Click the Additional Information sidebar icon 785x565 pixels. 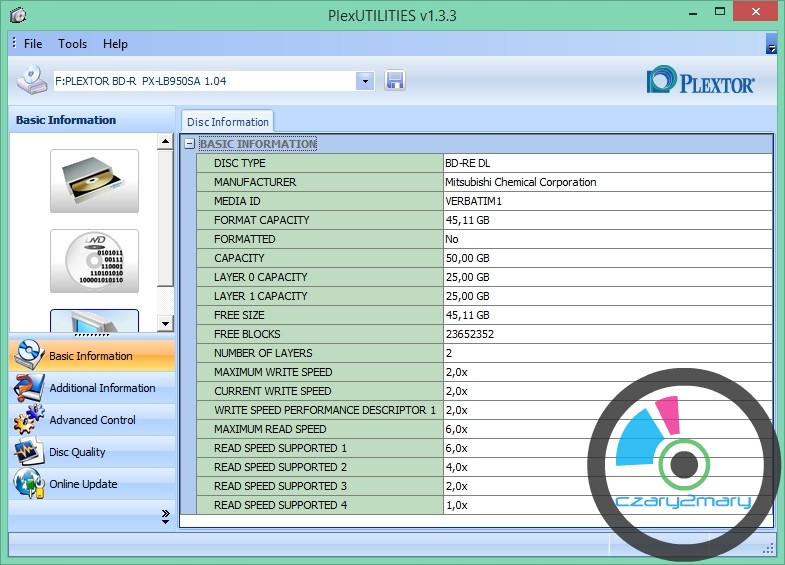pyautogui.click(x=28, y=388)
